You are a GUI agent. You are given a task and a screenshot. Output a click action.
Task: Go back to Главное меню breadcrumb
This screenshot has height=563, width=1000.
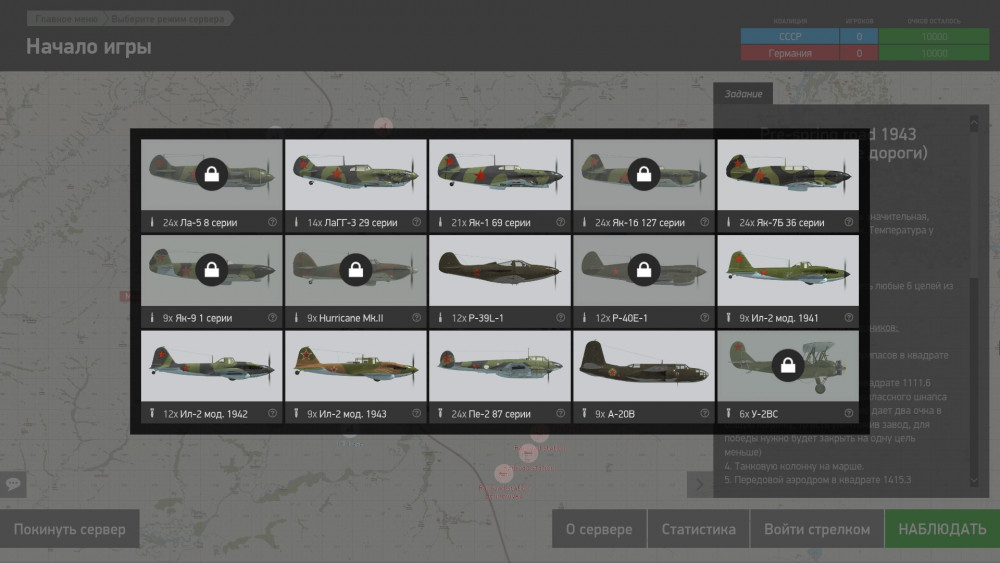click(66, 19)
